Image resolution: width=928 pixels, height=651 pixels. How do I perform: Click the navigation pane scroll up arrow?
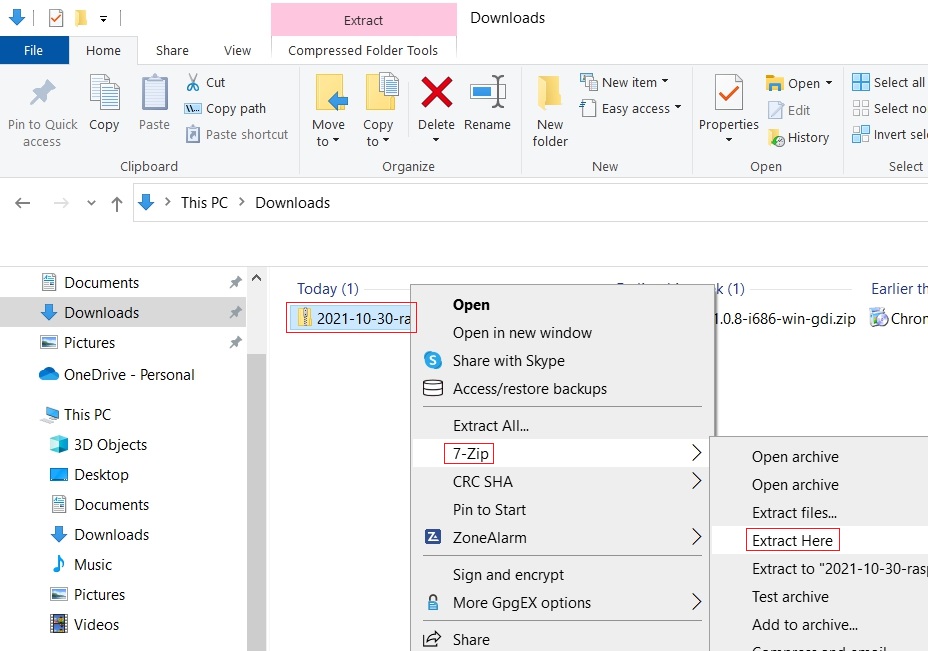point(256,278)
